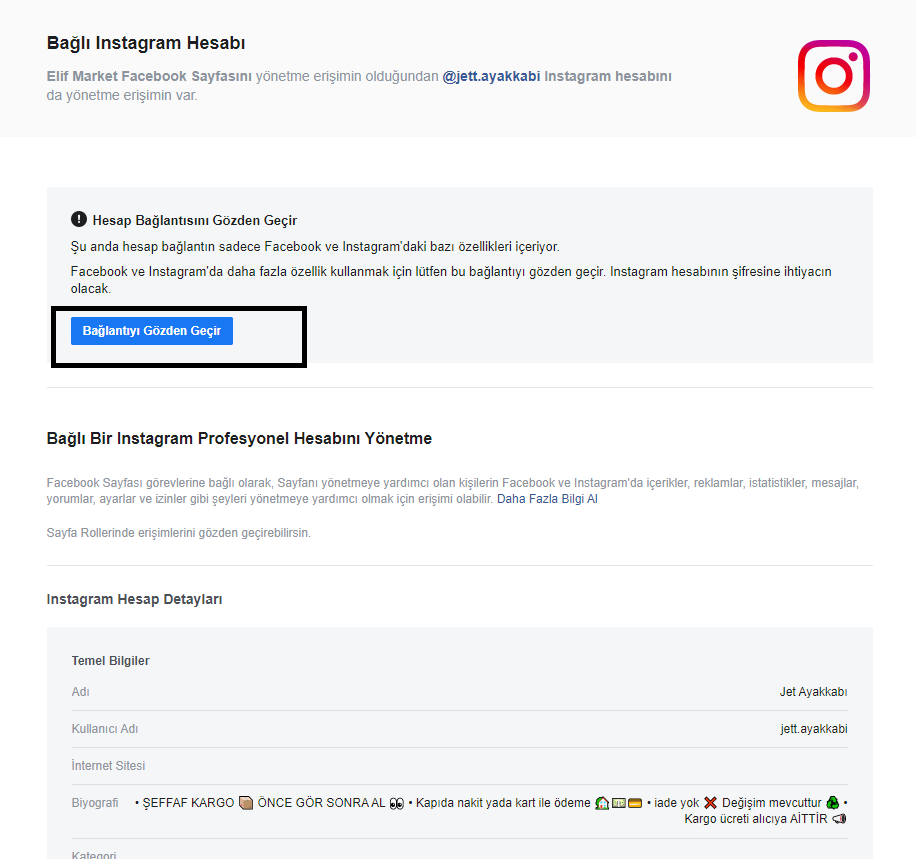Click the İnternet Sitesi field row
Image resolution: width=916 pixels, height=859 pixels.
460,766
